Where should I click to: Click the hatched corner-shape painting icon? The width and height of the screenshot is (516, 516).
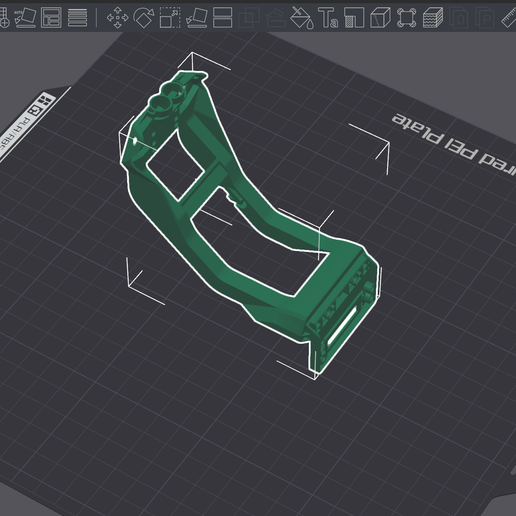[354, 17]
